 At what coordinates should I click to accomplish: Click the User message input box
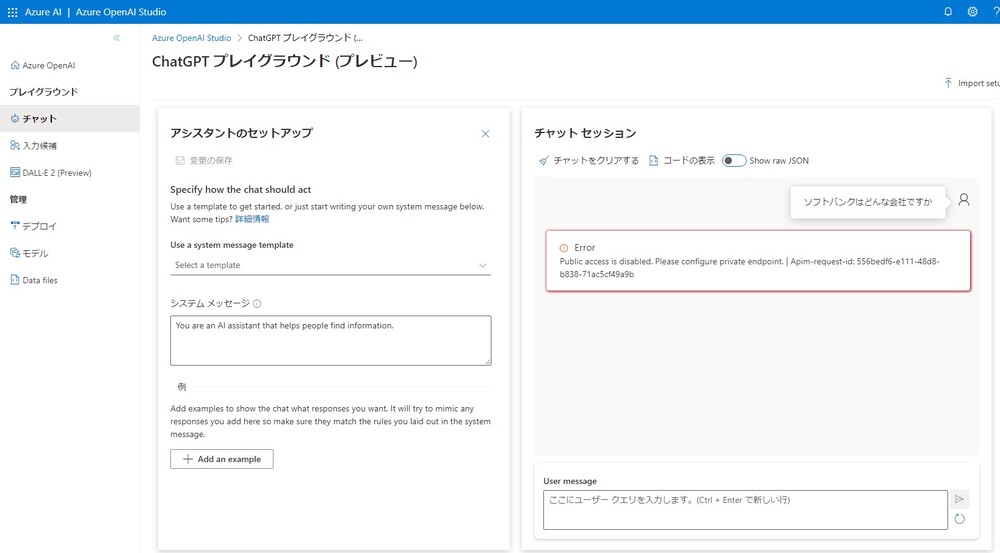coord(744,509)
